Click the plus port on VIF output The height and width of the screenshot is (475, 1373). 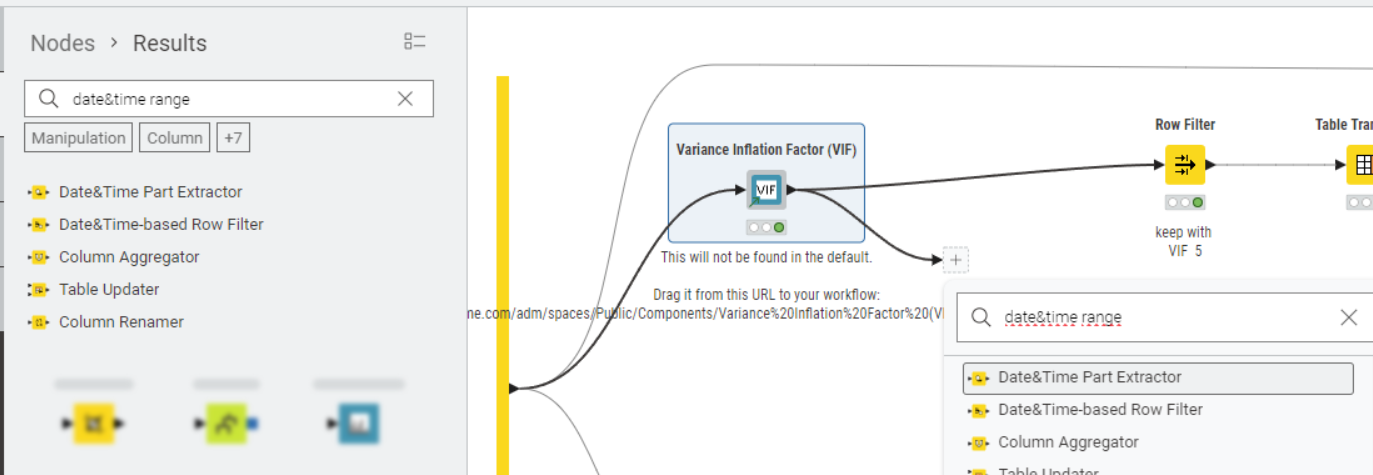pos(955,260)
